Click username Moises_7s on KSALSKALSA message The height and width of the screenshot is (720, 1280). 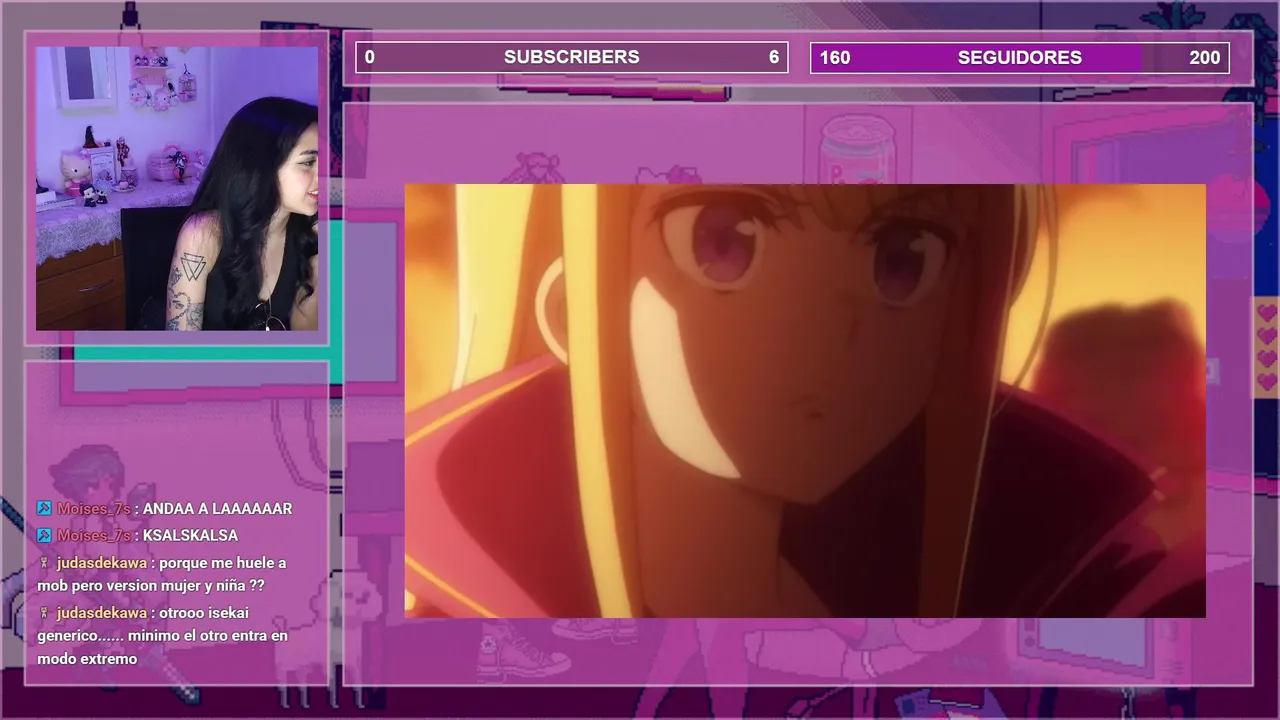(x=93, y=536)
